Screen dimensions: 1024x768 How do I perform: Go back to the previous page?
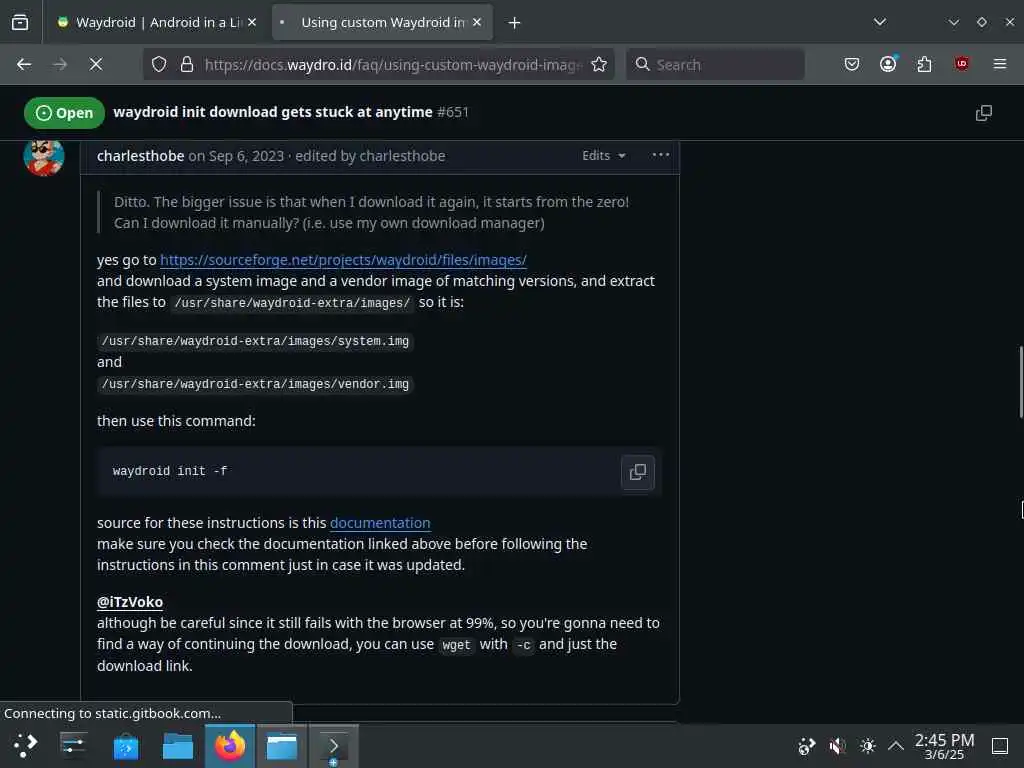tap(24, 64)
